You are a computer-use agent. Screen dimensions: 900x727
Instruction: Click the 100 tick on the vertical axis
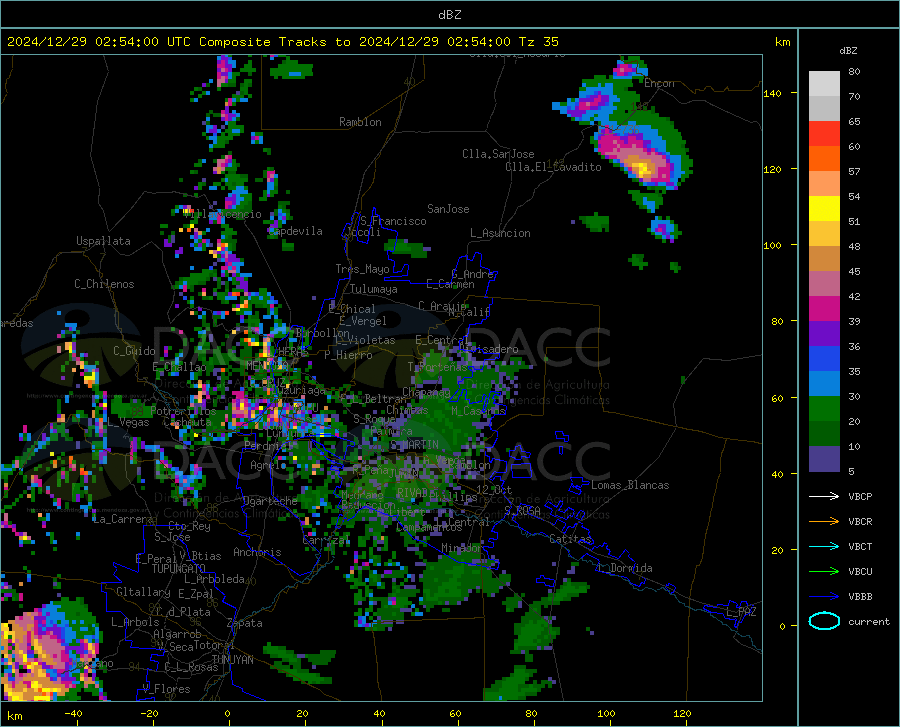[x=772, y=246]
